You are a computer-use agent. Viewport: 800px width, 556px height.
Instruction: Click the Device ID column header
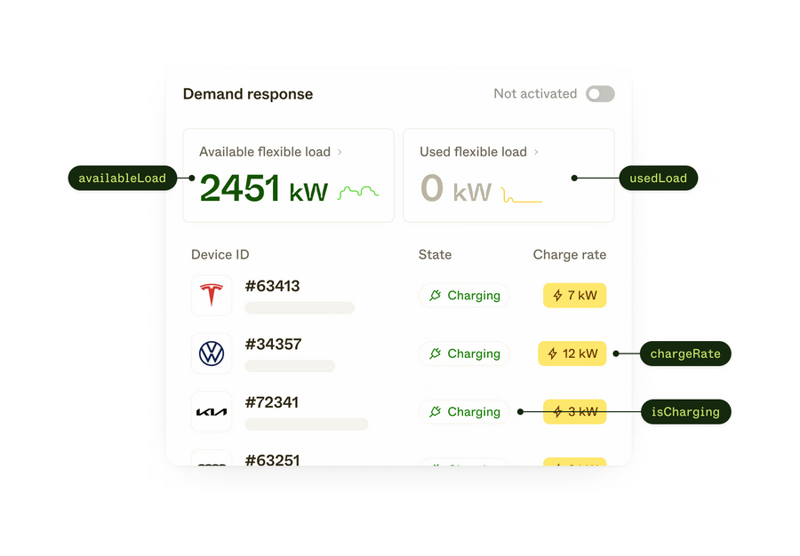pyautogui.click(x=220, y=255)
